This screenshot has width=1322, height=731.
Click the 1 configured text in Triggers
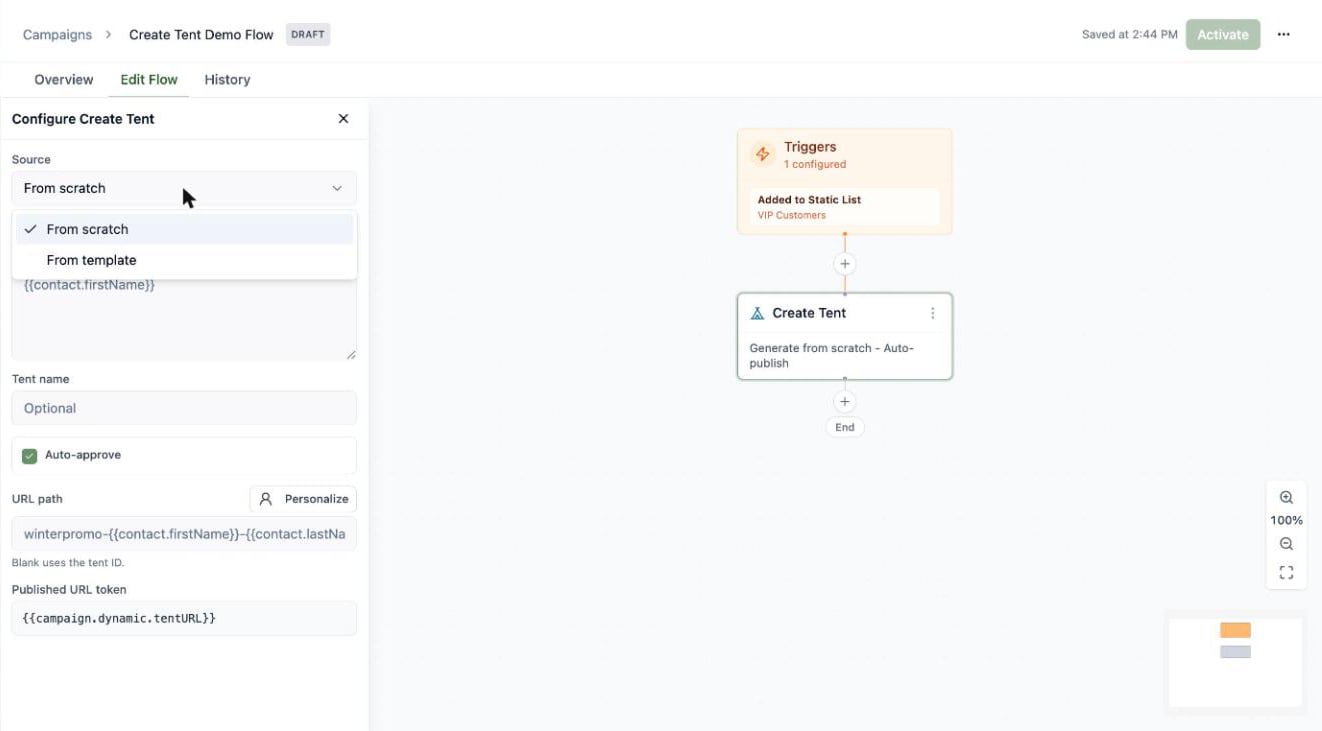point(815,164)
